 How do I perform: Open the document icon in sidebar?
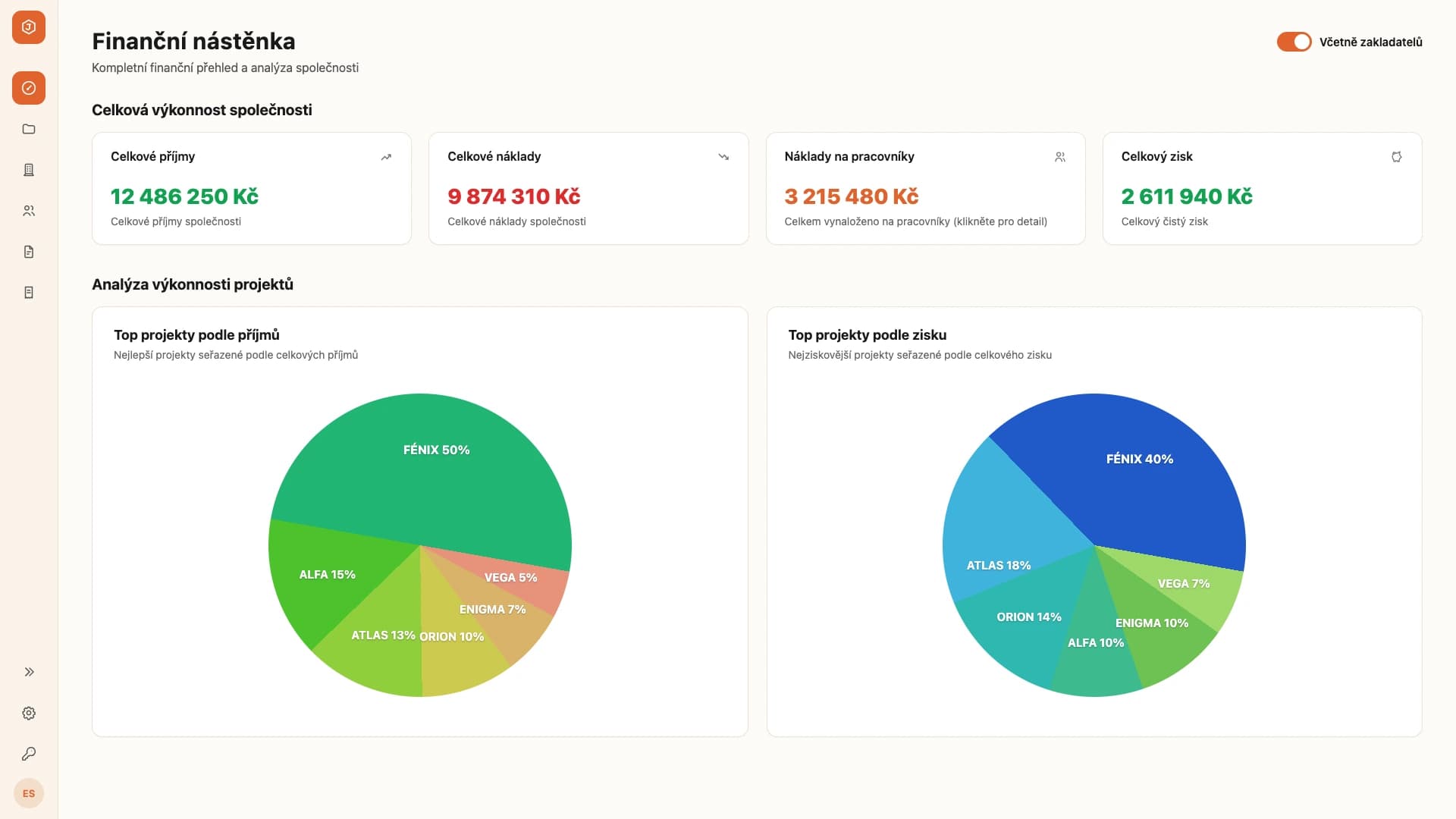coord(29,252)
